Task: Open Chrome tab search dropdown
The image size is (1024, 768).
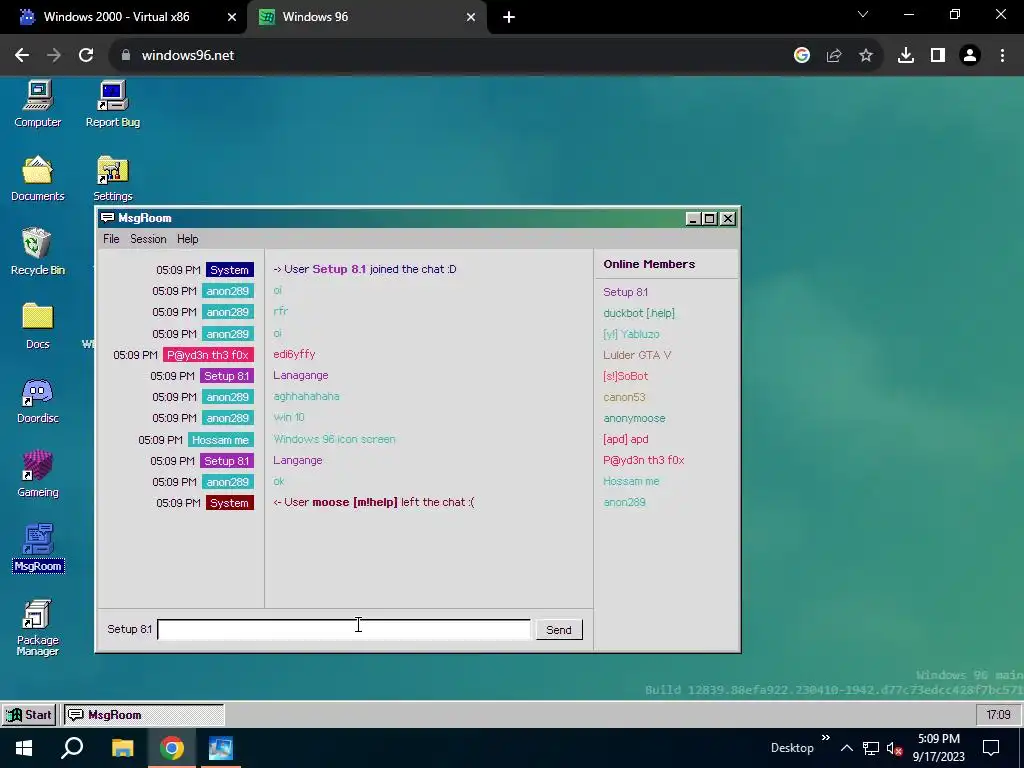Action: point(863,14)
